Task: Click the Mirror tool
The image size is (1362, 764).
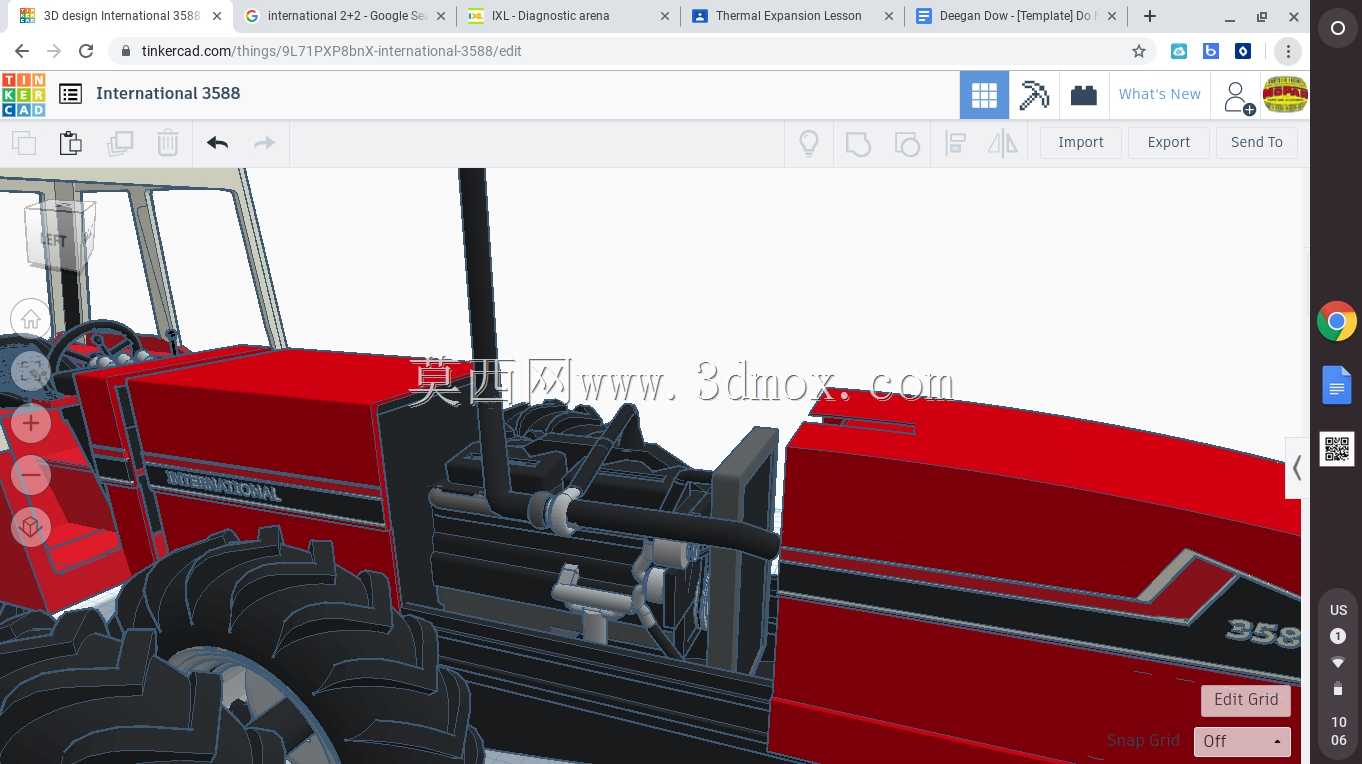Action: 1002,143
